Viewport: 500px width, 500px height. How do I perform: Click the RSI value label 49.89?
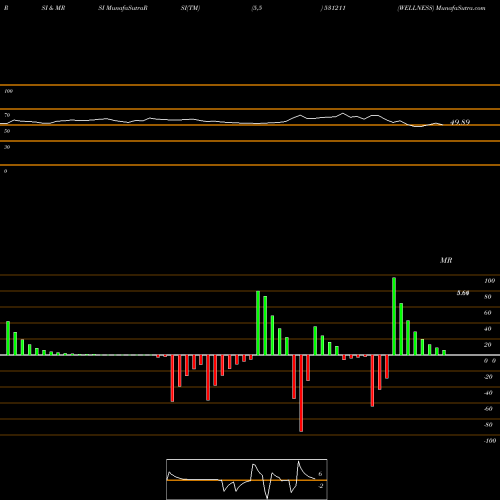(460, 122)
